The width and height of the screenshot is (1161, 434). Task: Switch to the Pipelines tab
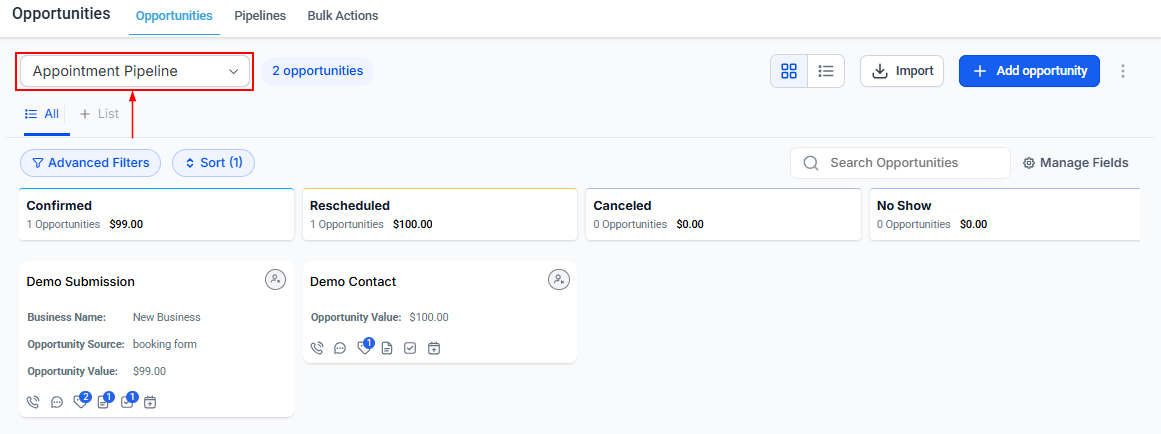pos(260,16)
